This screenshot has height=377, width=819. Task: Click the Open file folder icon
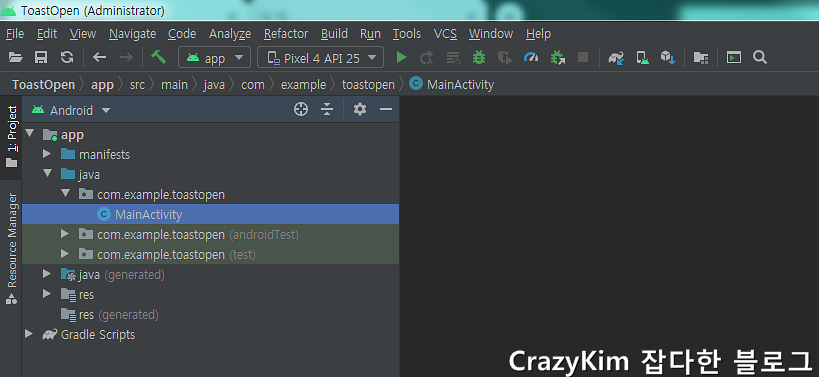tap(16, 57)
